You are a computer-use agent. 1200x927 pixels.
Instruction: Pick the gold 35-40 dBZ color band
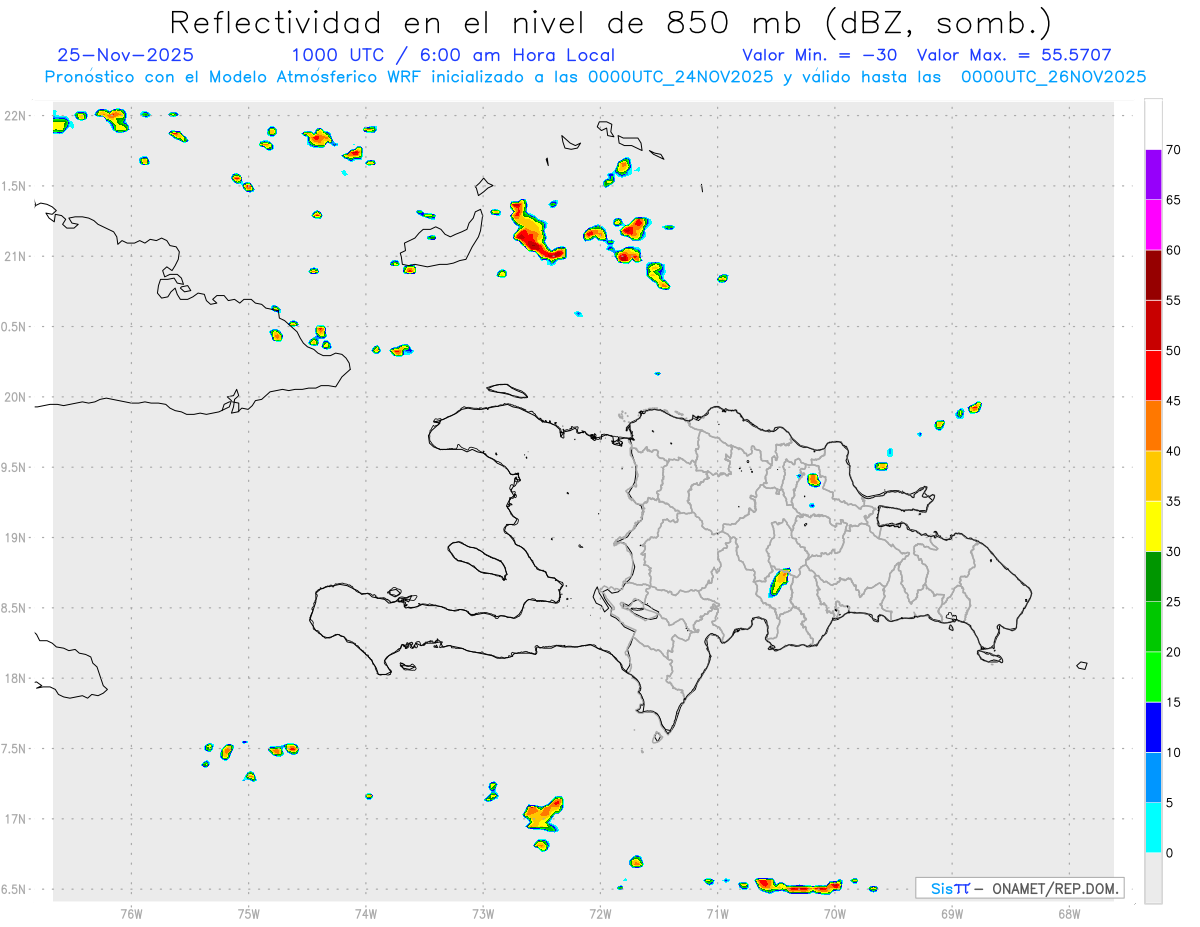(x=1153, y=476)
